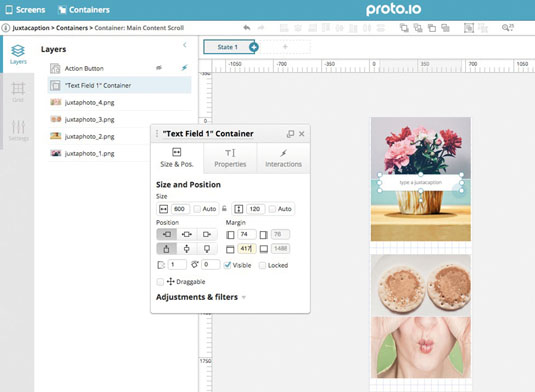Align position to top
Screen dimensions: 535x392
(x=167, y=249)
